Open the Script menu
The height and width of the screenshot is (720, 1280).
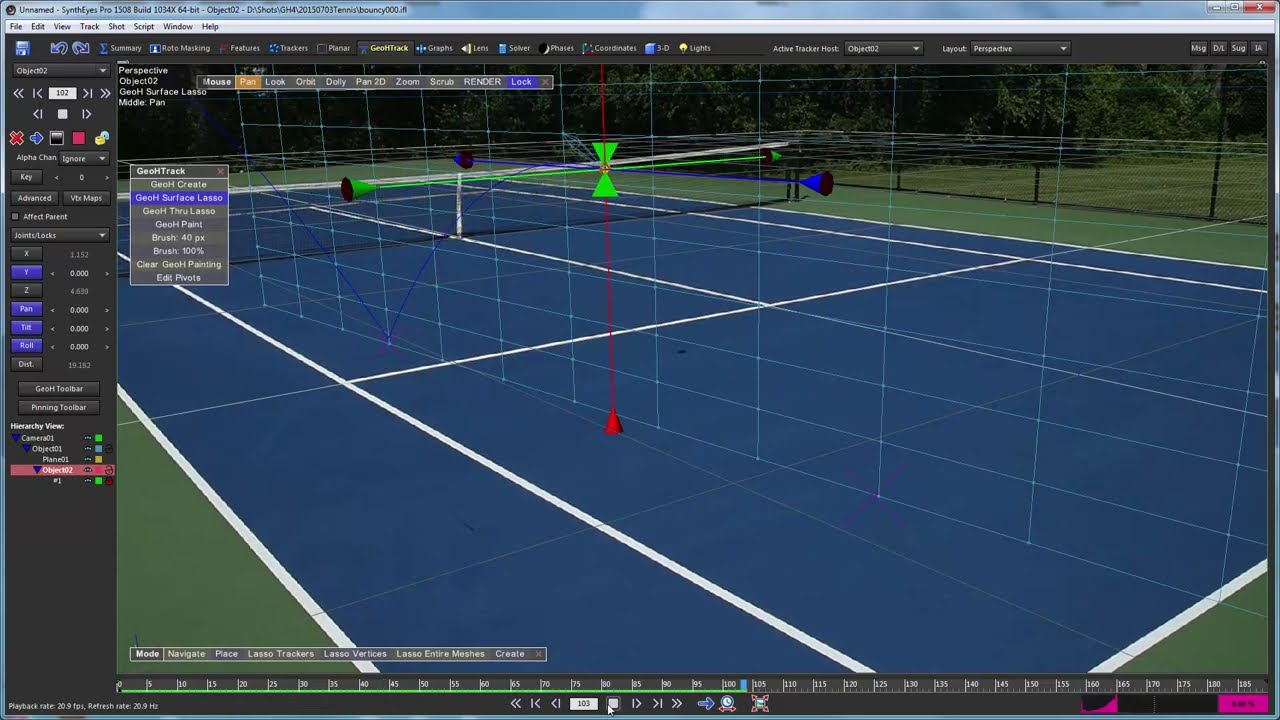(x=144, y=26)
